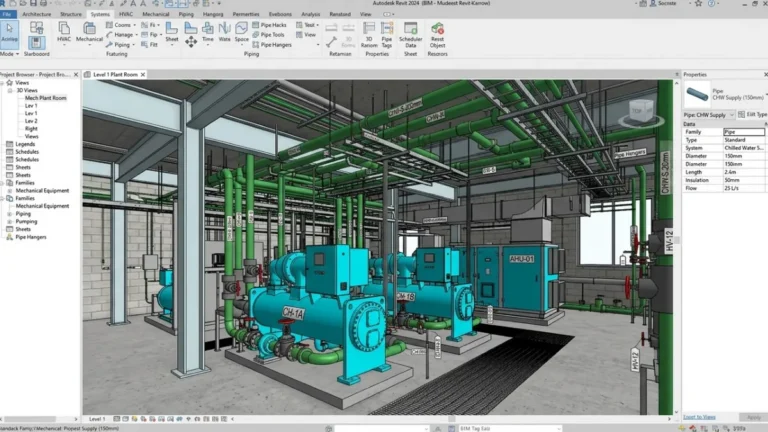Click the pipe preview thumbnail in Properties
Image resolution: width=768 pixels, height=432 pixels.
click(x=697, y=94)
